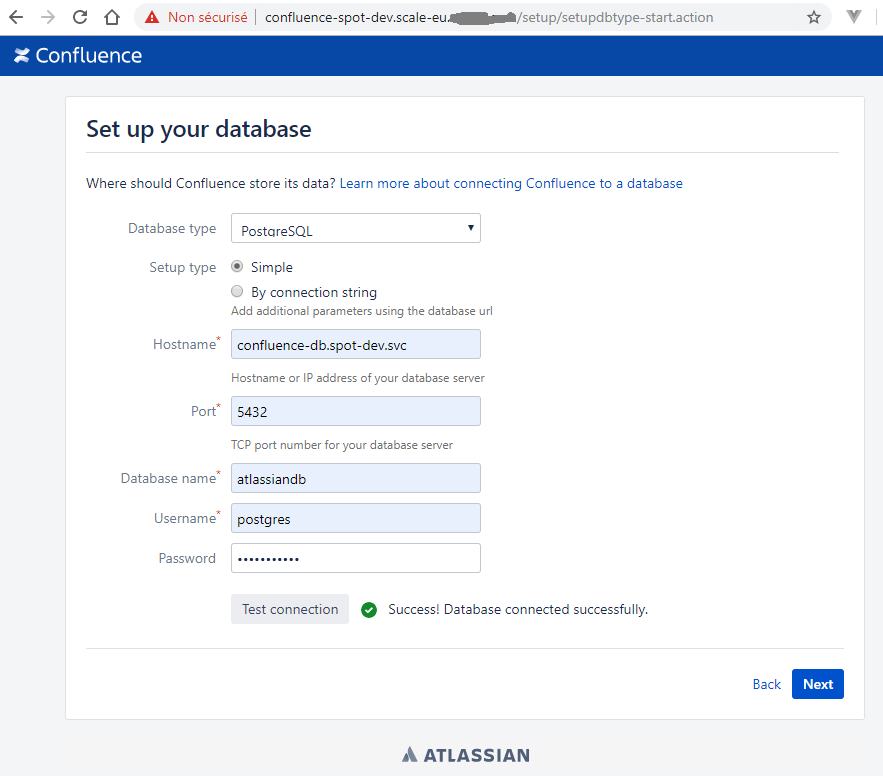Reload the page with the refresh icon

click(x=80, y=17)
